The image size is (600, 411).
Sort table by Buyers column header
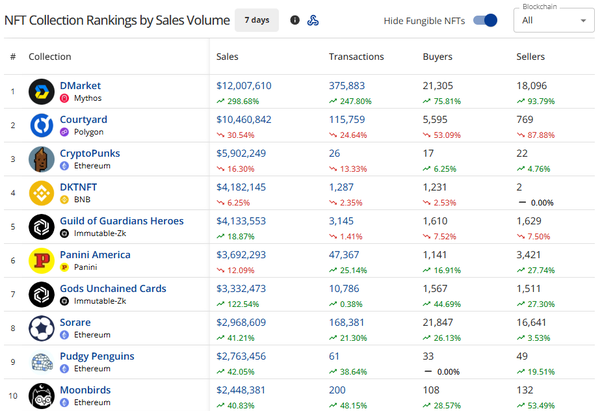click(x=437, y=57)
